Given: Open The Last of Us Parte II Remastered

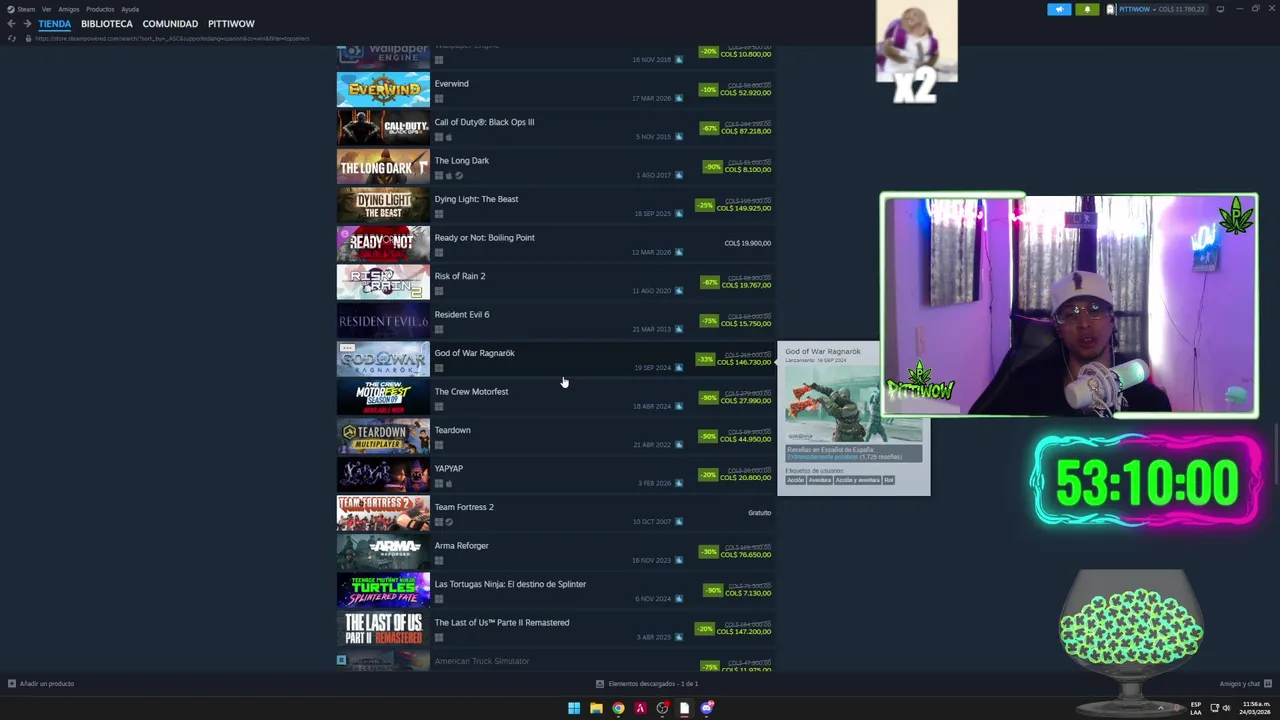Looking at the screenshot, I should [x=555, y=630].
